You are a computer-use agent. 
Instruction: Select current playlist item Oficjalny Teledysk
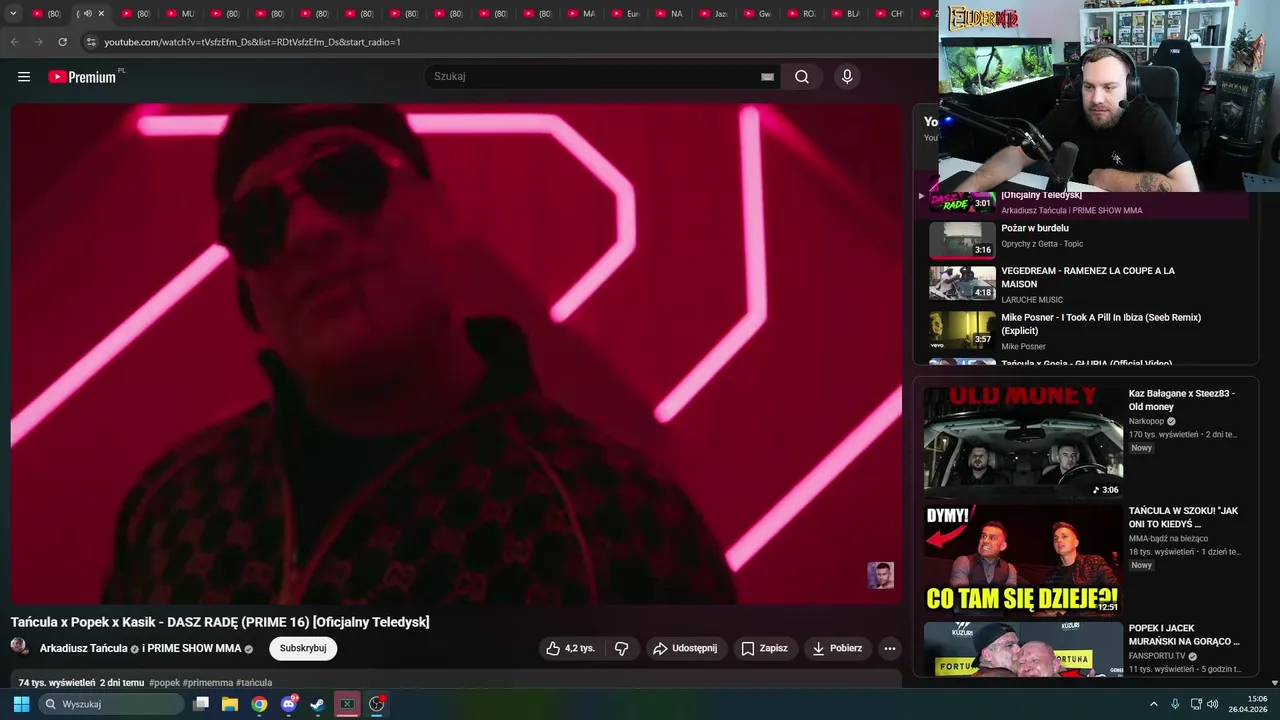point(1084,202)
